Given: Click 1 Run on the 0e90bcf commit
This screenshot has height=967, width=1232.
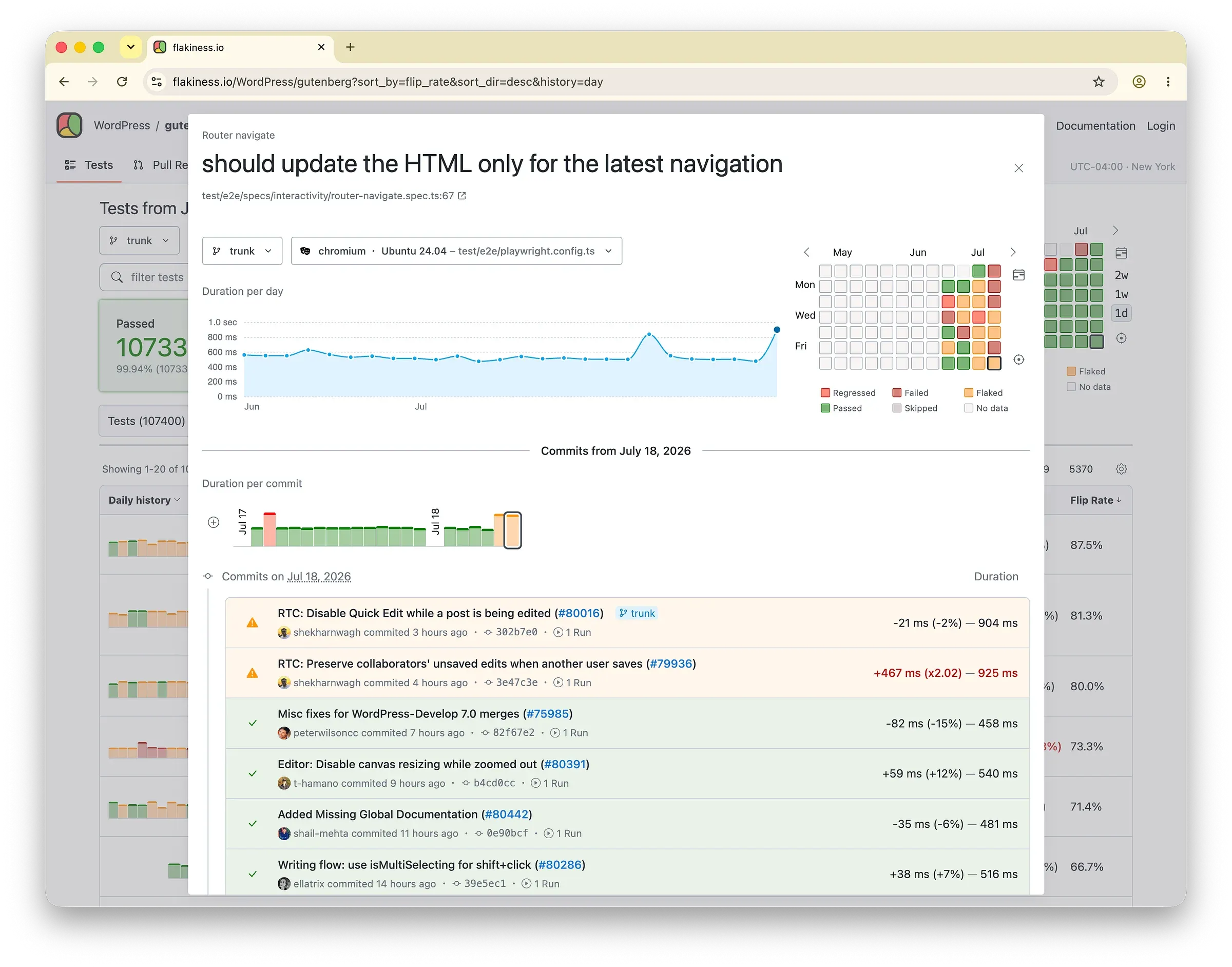Looking at the screenshot, I should click(563, 833).
